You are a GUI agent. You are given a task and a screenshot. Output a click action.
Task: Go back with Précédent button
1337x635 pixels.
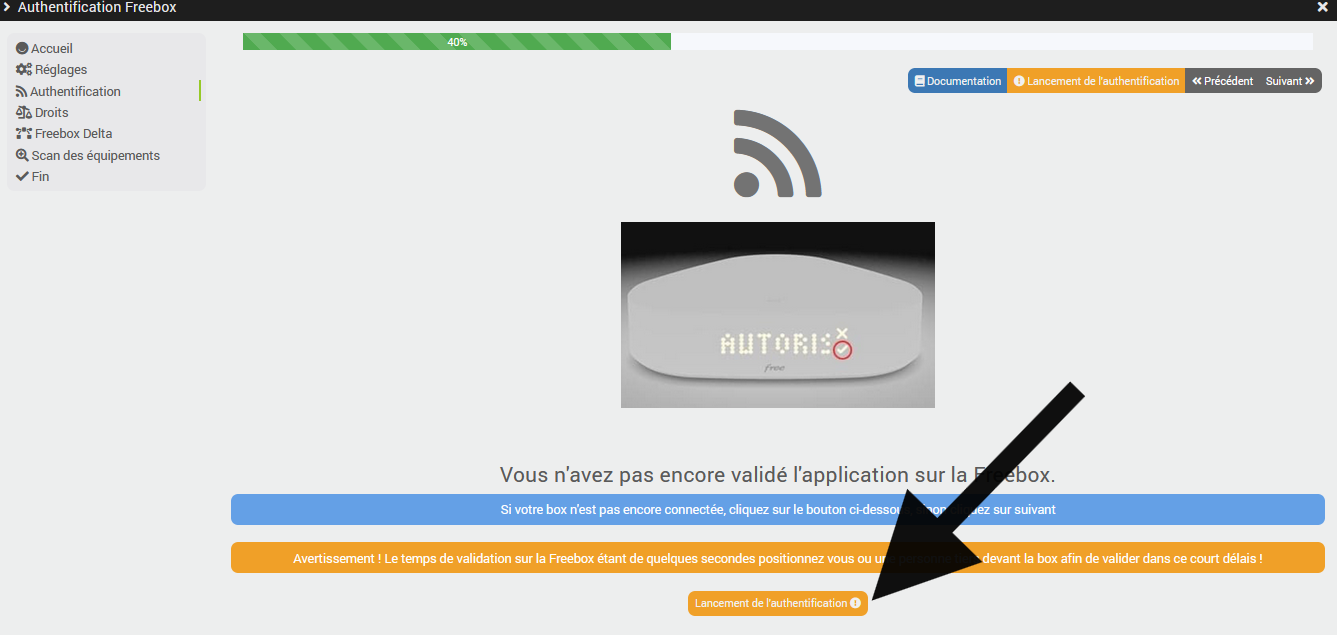click(x=1222, y=81)
